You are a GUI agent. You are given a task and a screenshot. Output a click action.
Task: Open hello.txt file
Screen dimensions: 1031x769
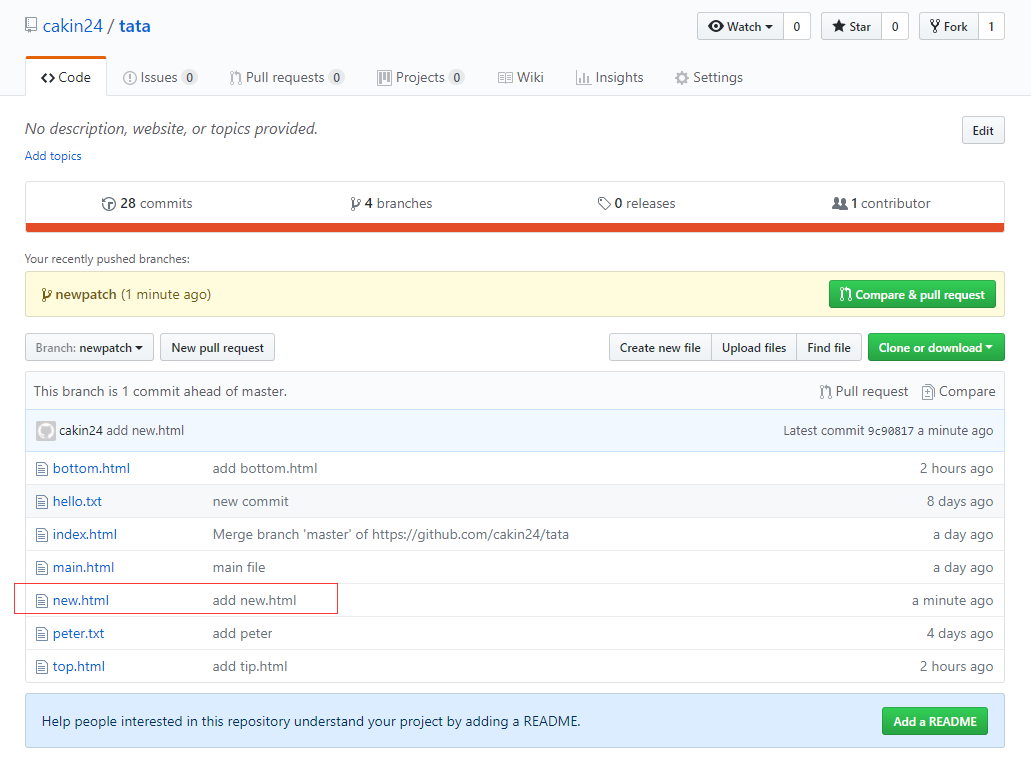[x=78, y=501]
